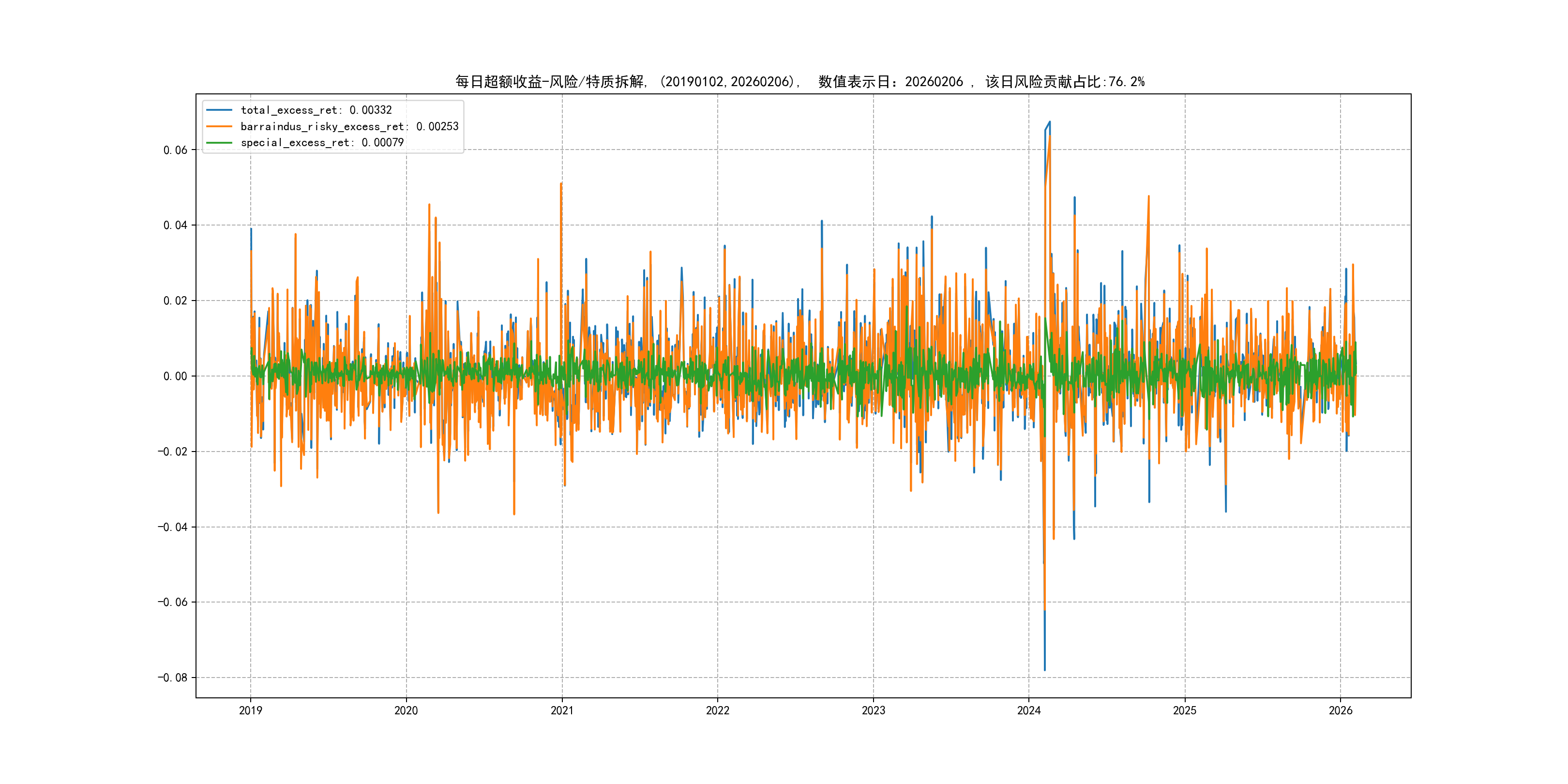Click the 2023 x-axis tick label

click(x=874, y=710)
